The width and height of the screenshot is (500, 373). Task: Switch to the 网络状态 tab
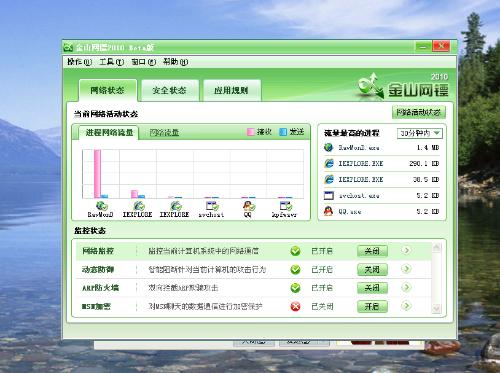(108, 90)
